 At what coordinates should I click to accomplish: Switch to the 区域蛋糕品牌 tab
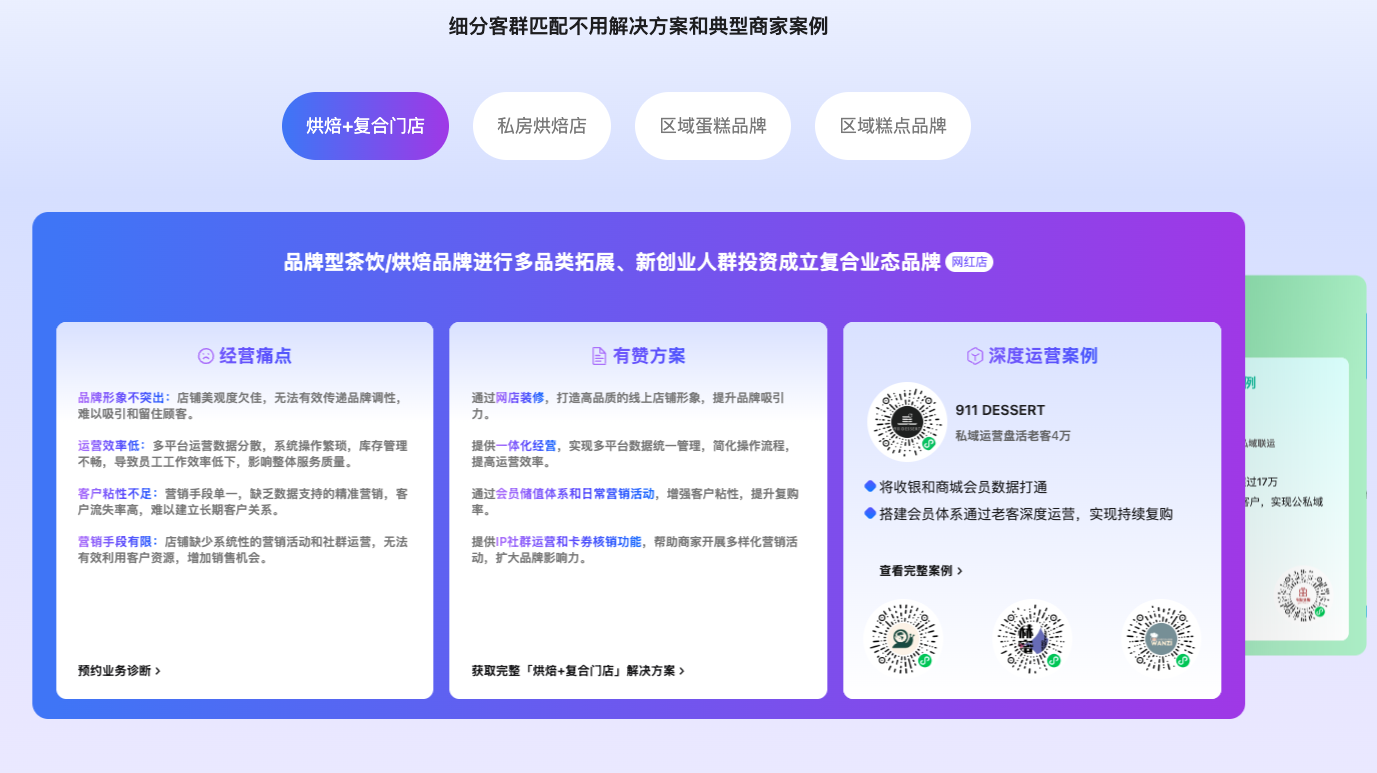pyautogui.click(x=712, y=125)
